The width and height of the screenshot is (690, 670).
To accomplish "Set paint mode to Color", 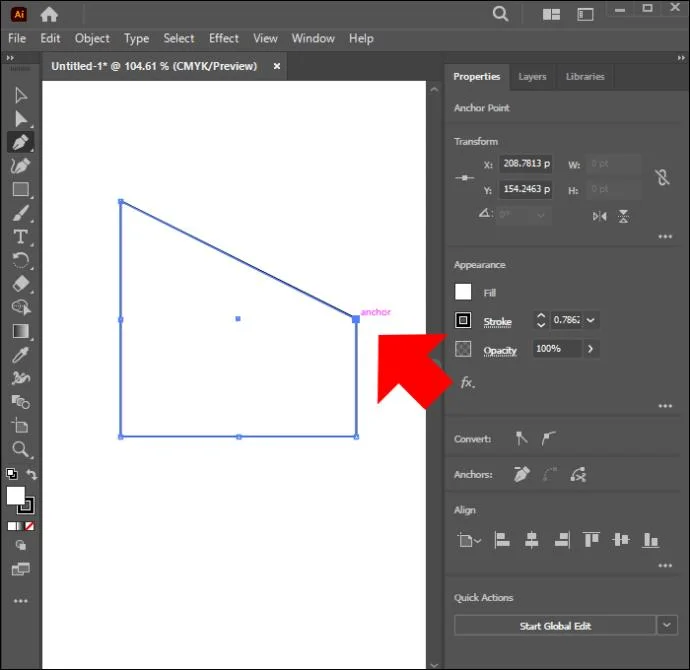I will point(11,526).
